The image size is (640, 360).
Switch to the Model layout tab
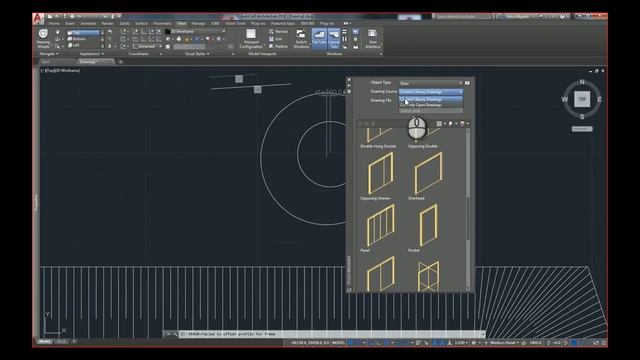tap(44, 342)
